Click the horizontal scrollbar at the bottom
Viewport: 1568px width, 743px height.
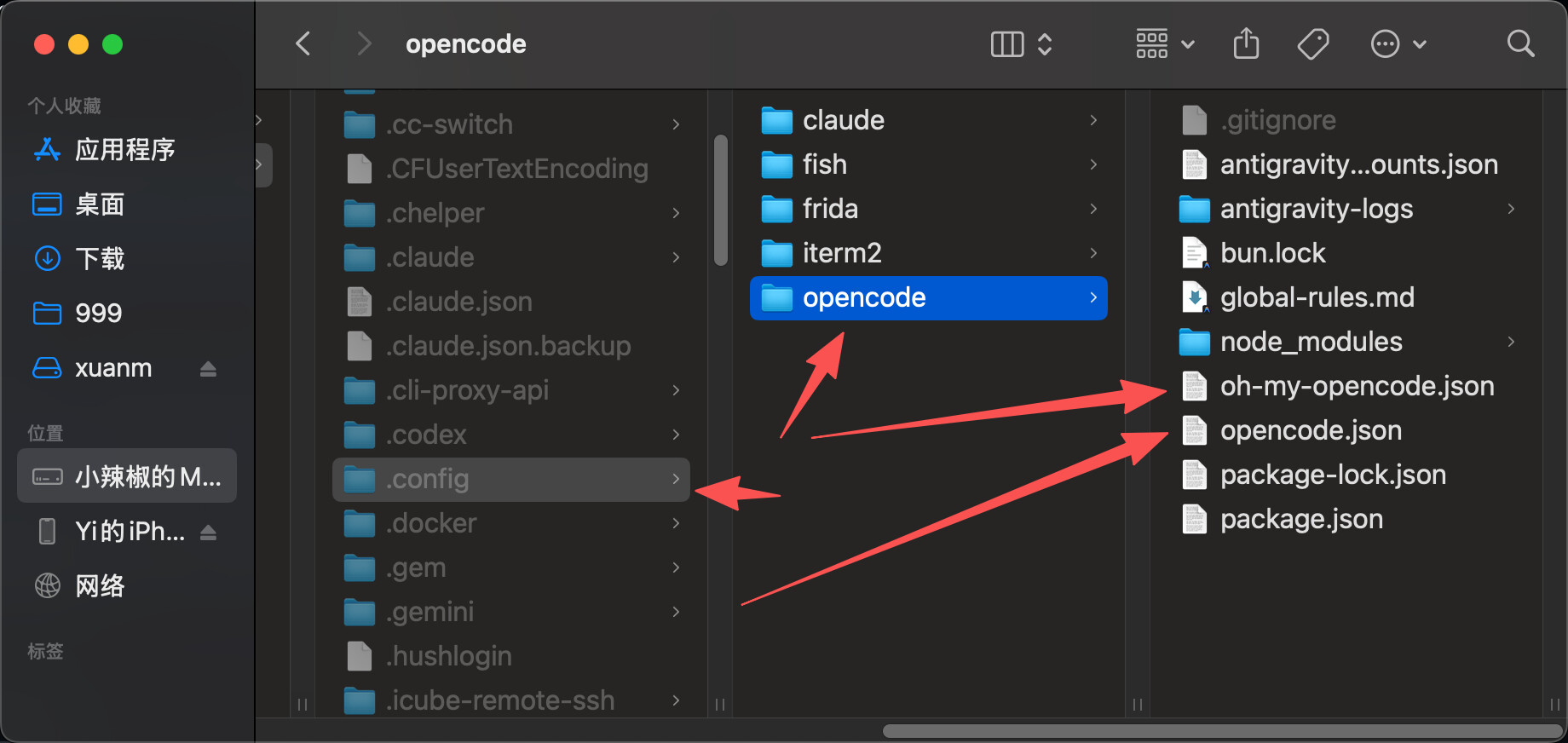1222,731
